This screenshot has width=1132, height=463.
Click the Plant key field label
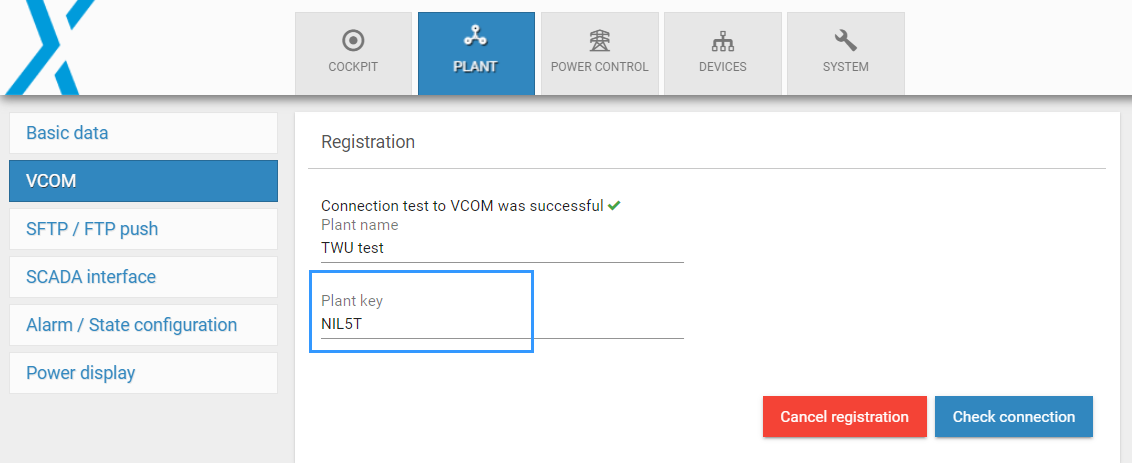[x=352, y=301]
